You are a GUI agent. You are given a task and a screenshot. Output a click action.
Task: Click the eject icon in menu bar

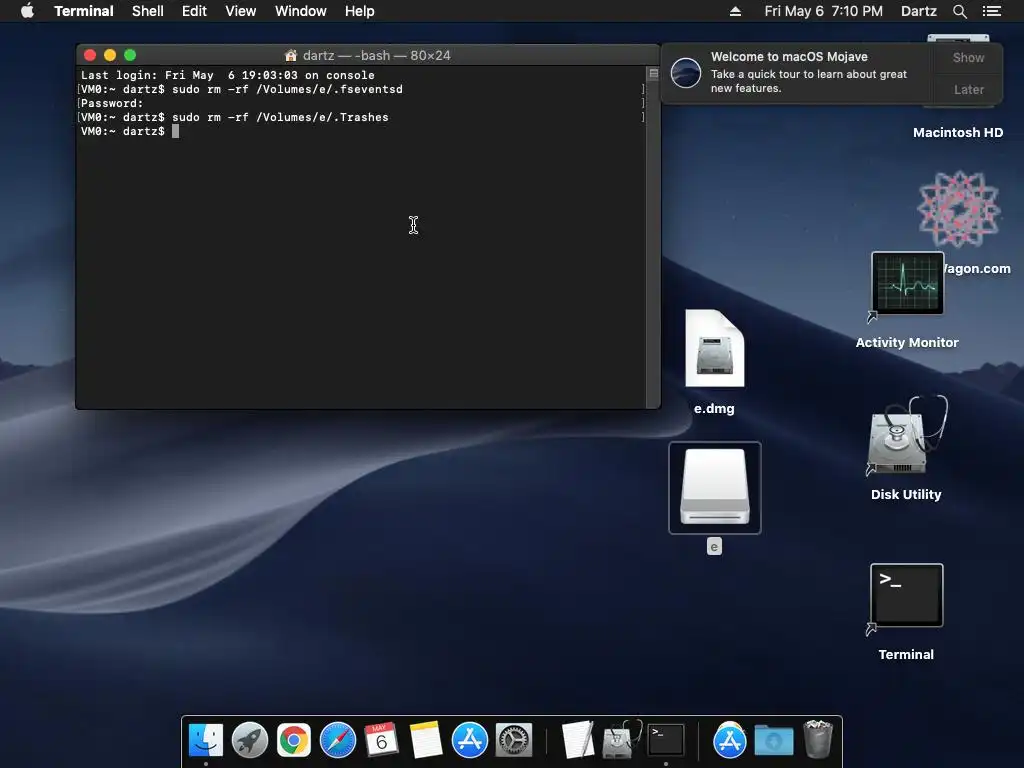click(x=735, y=11)
